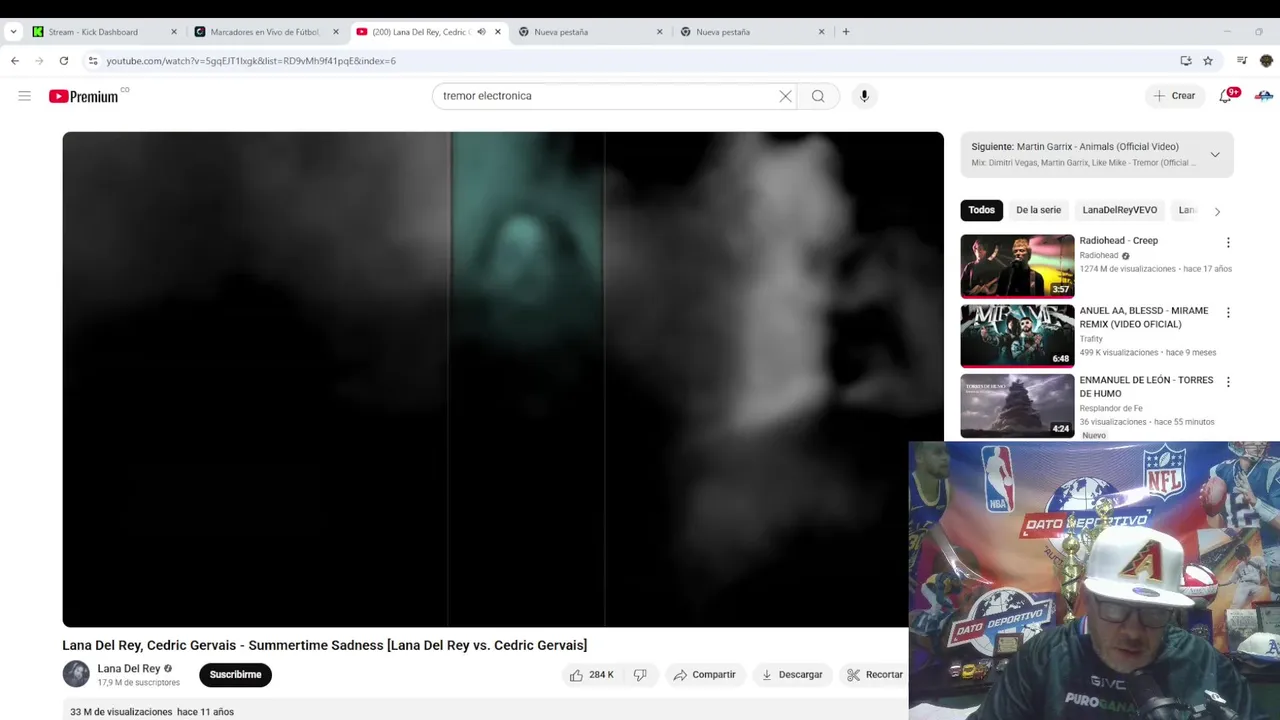This screenshot has width=1280, height=720.
Task: Select the LanaDelReyVEVO filter chip
Action: [1119, 210]
